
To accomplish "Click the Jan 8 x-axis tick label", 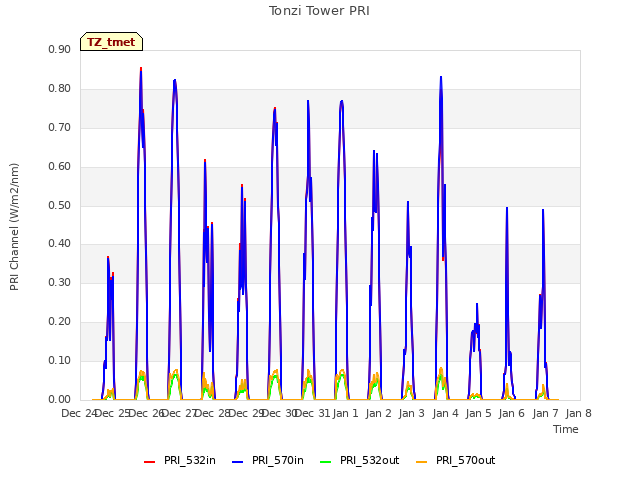I will pos(579,413).
